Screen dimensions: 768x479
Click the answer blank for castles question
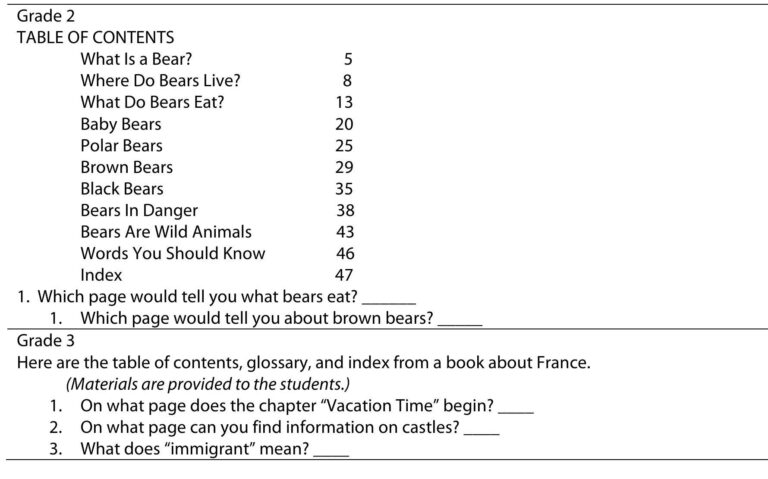pos(481,431)
